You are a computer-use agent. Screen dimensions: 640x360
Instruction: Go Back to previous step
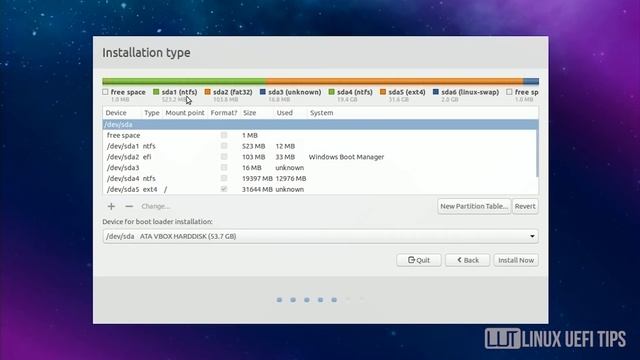coord(467,260)
